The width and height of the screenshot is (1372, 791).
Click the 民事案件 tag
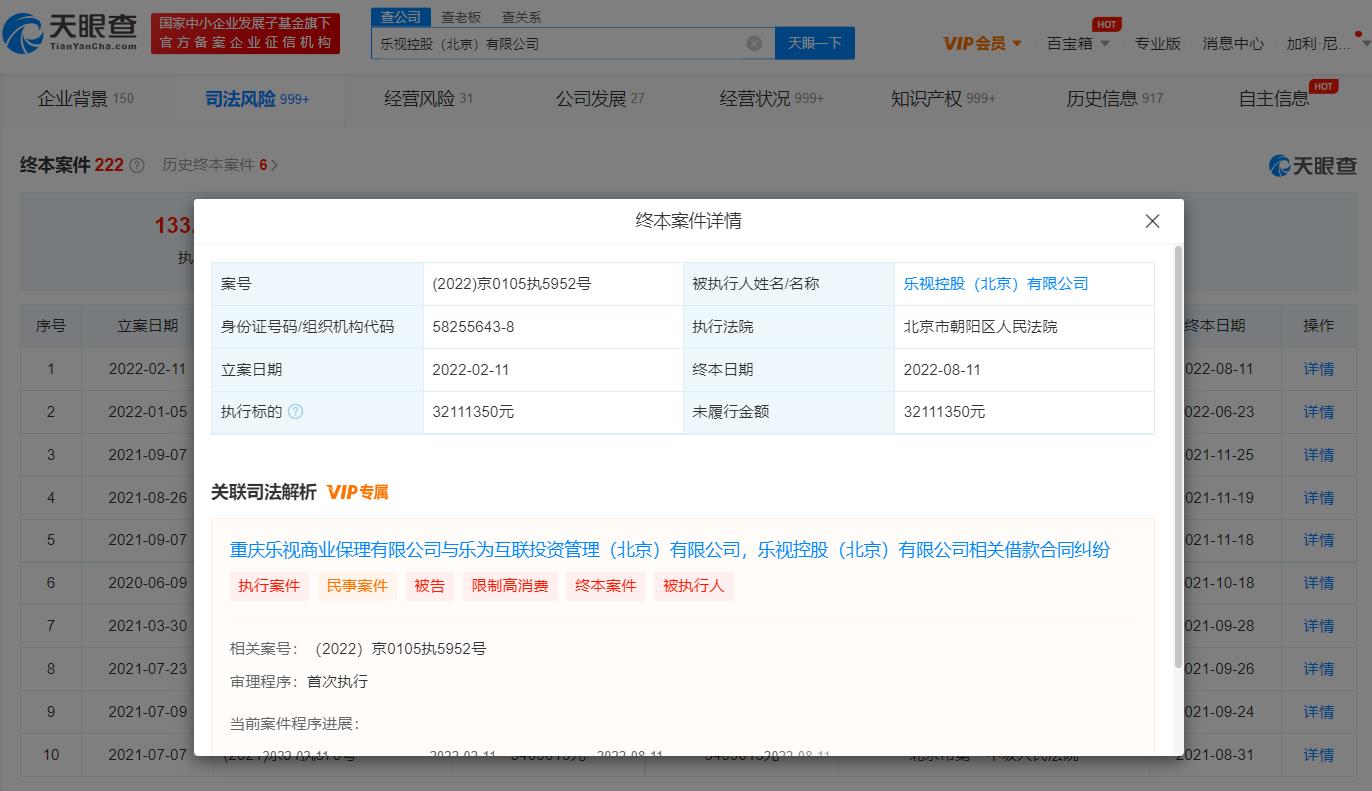click(357, 586)
